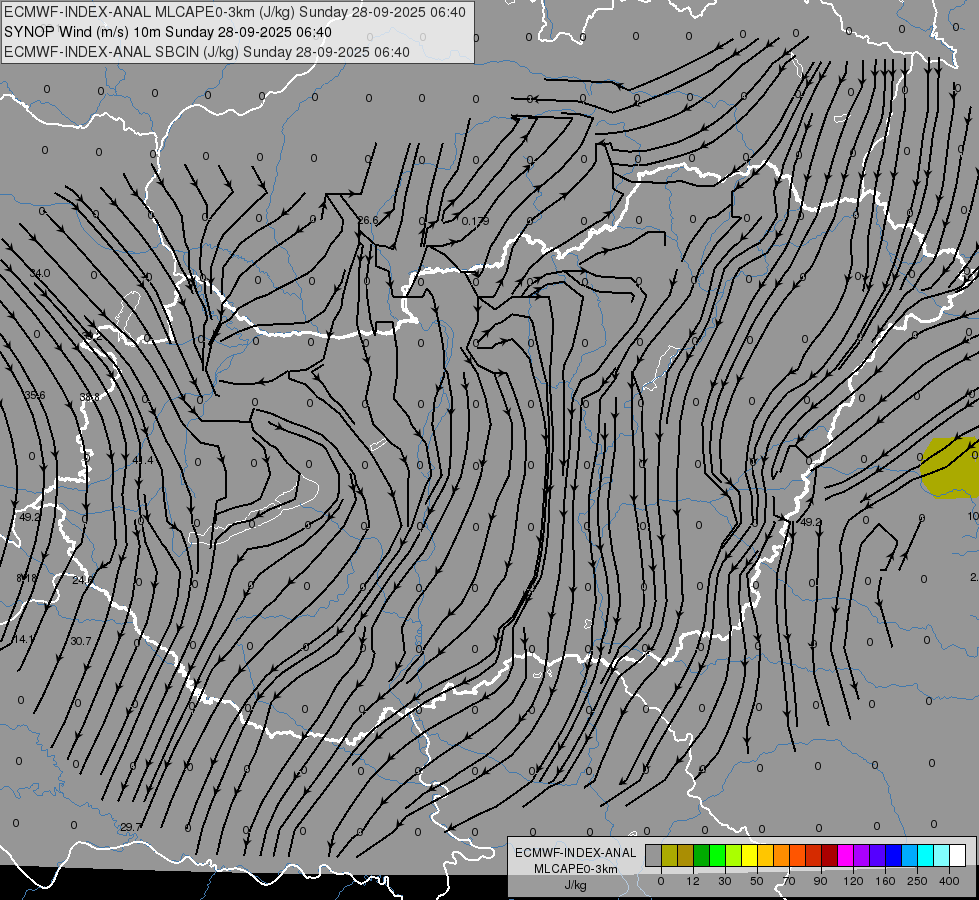Pick the gray swatch in the legend
Screen dimensions: 979x900
pos(653,855)
